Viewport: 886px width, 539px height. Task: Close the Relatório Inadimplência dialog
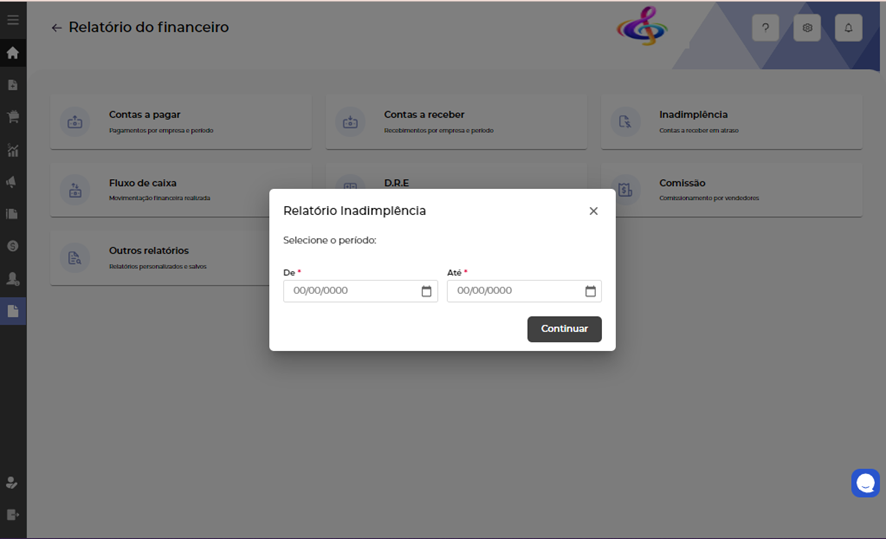click(x=593, y=211)
